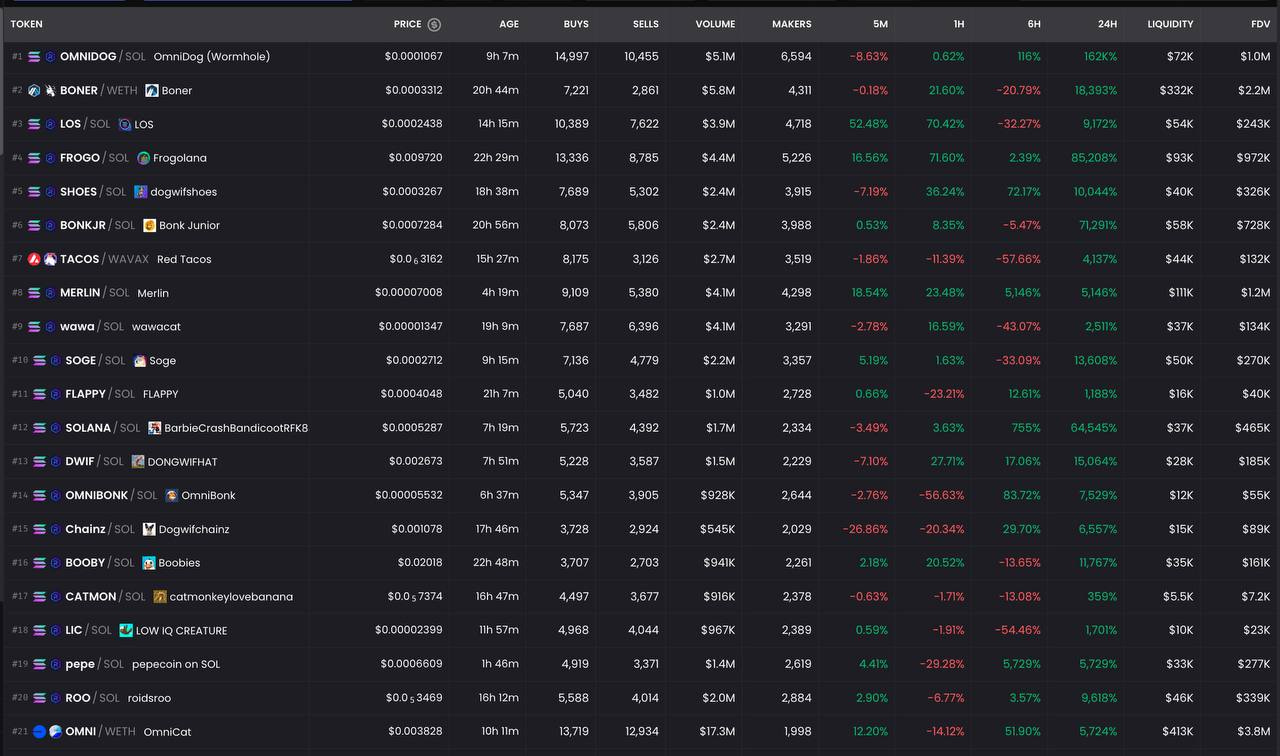Click the OmniBonk token logo

coord(172,496)
